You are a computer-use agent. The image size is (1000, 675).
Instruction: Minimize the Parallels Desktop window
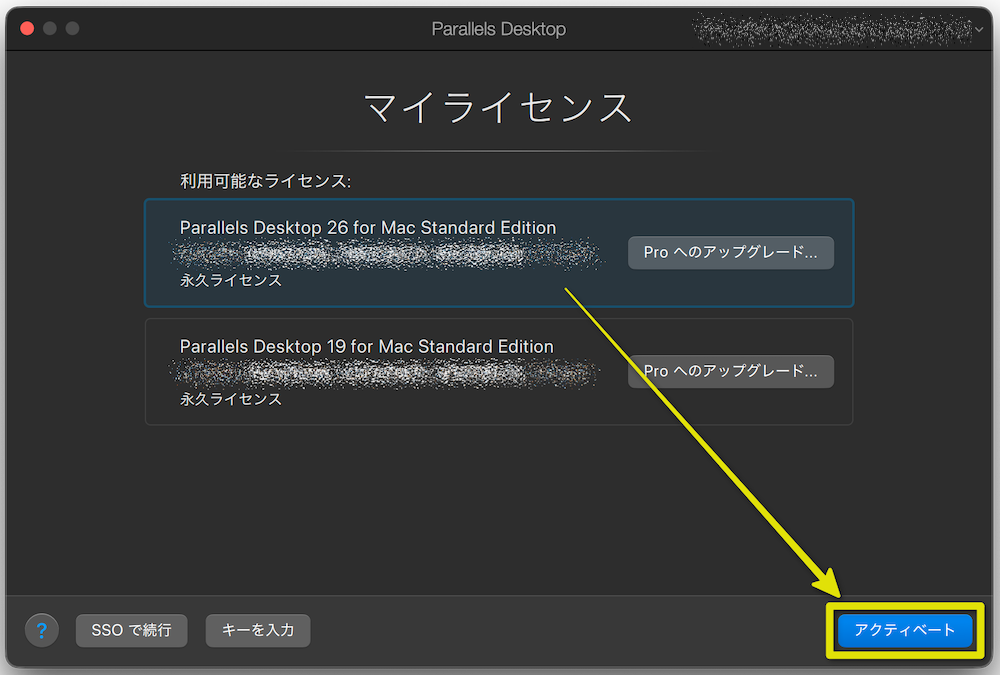click(x=48, y=28)
